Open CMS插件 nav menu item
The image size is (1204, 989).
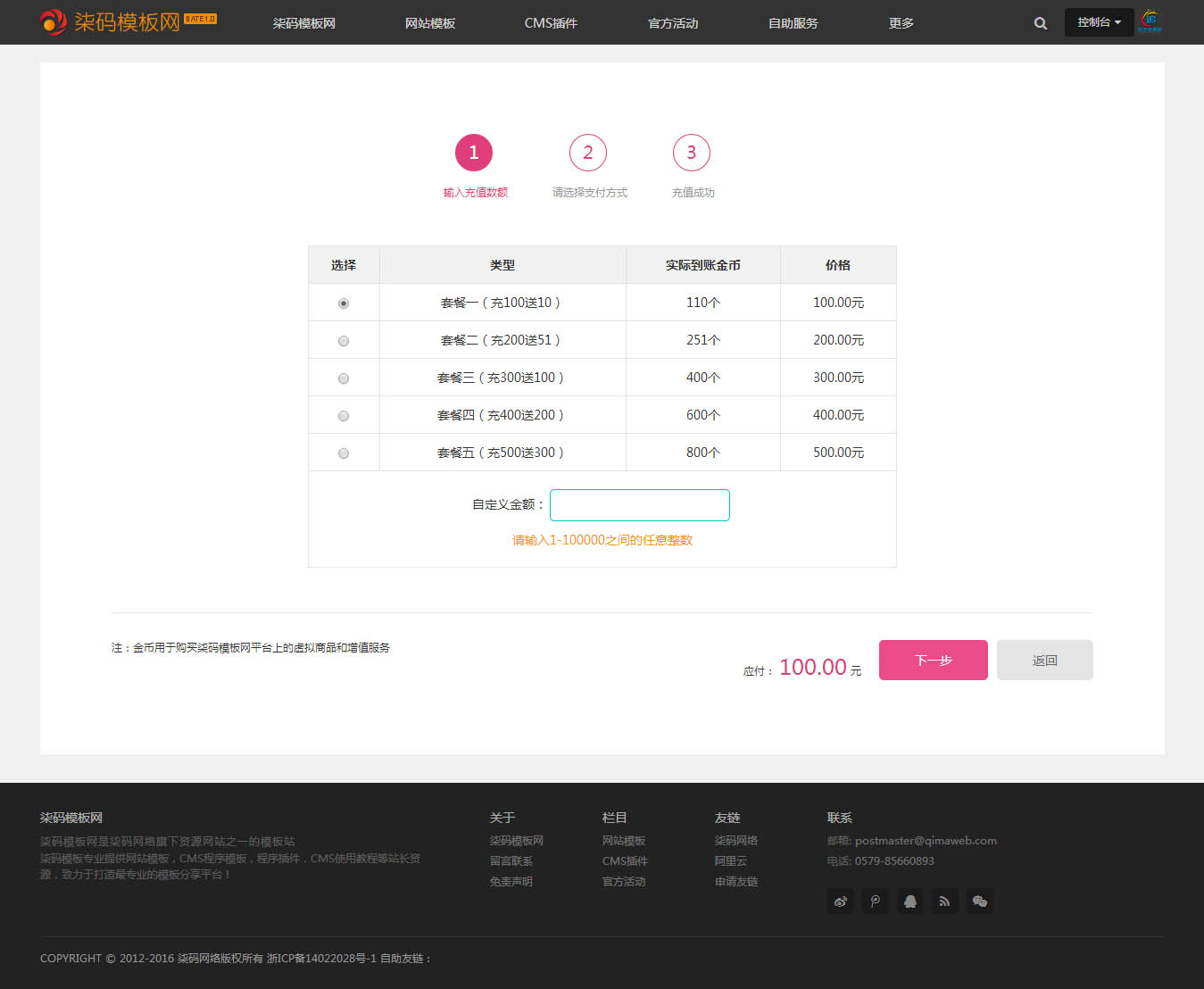coord(551,23)
